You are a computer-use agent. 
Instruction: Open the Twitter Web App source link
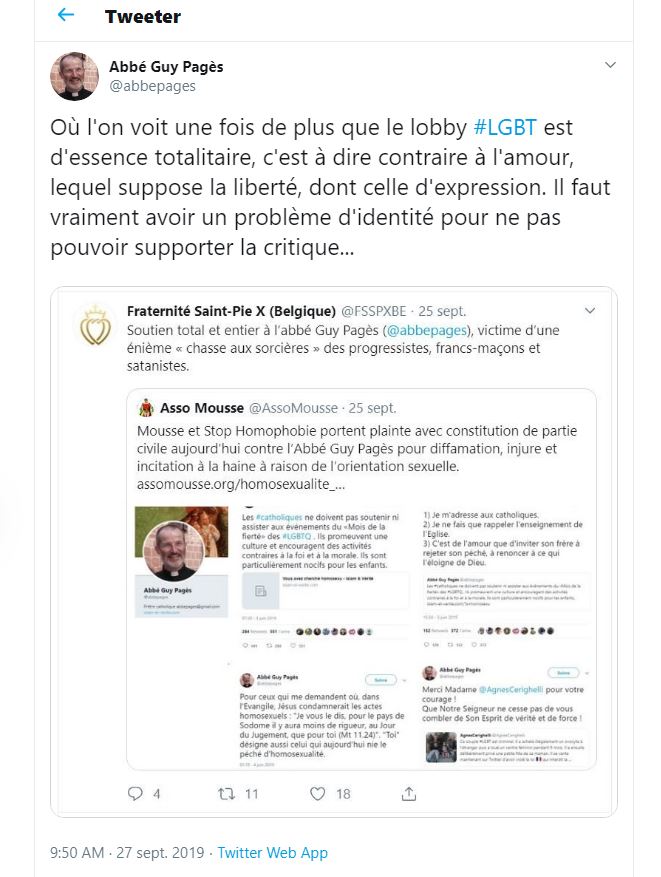tap(272, 852)
